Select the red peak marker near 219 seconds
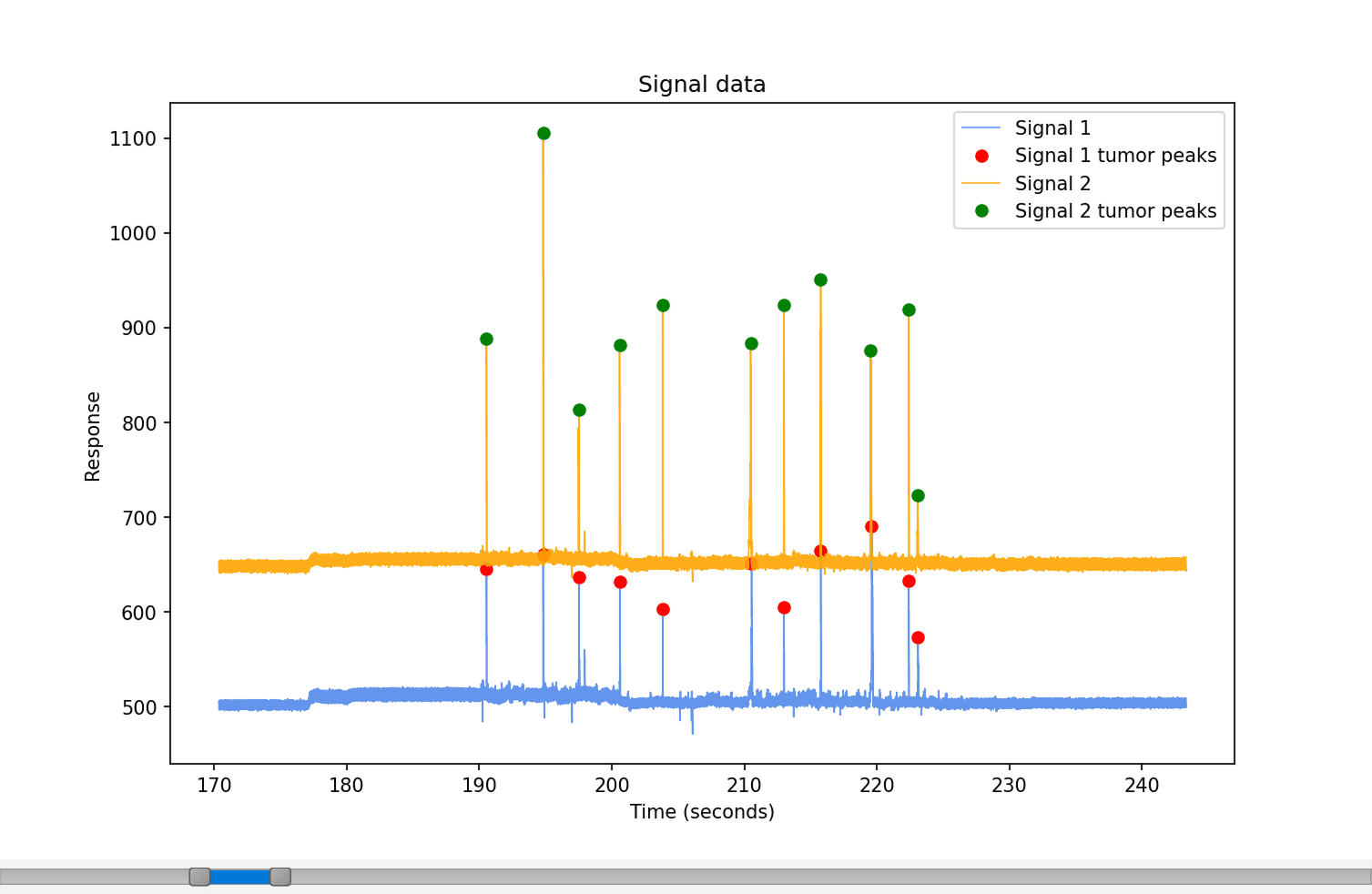 pyautogui.click(x=869, y=525)
